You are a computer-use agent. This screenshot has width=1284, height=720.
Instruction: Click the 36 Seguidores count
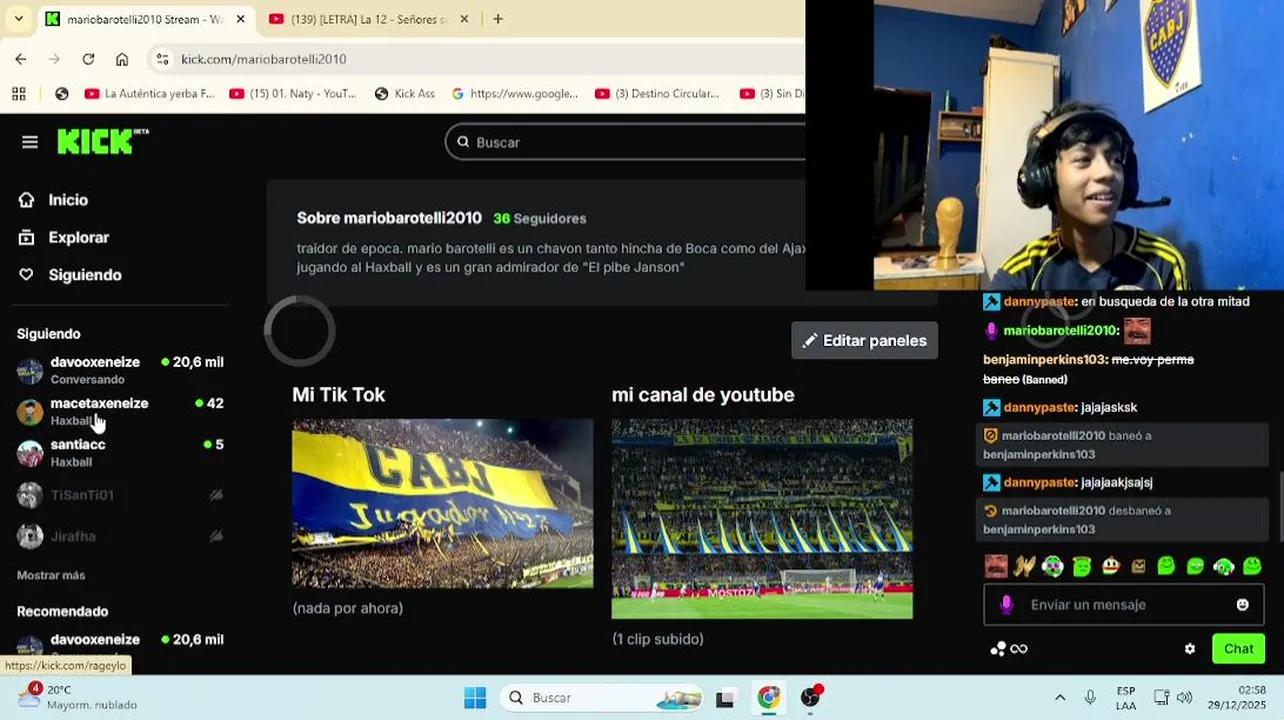pos(540,218)
